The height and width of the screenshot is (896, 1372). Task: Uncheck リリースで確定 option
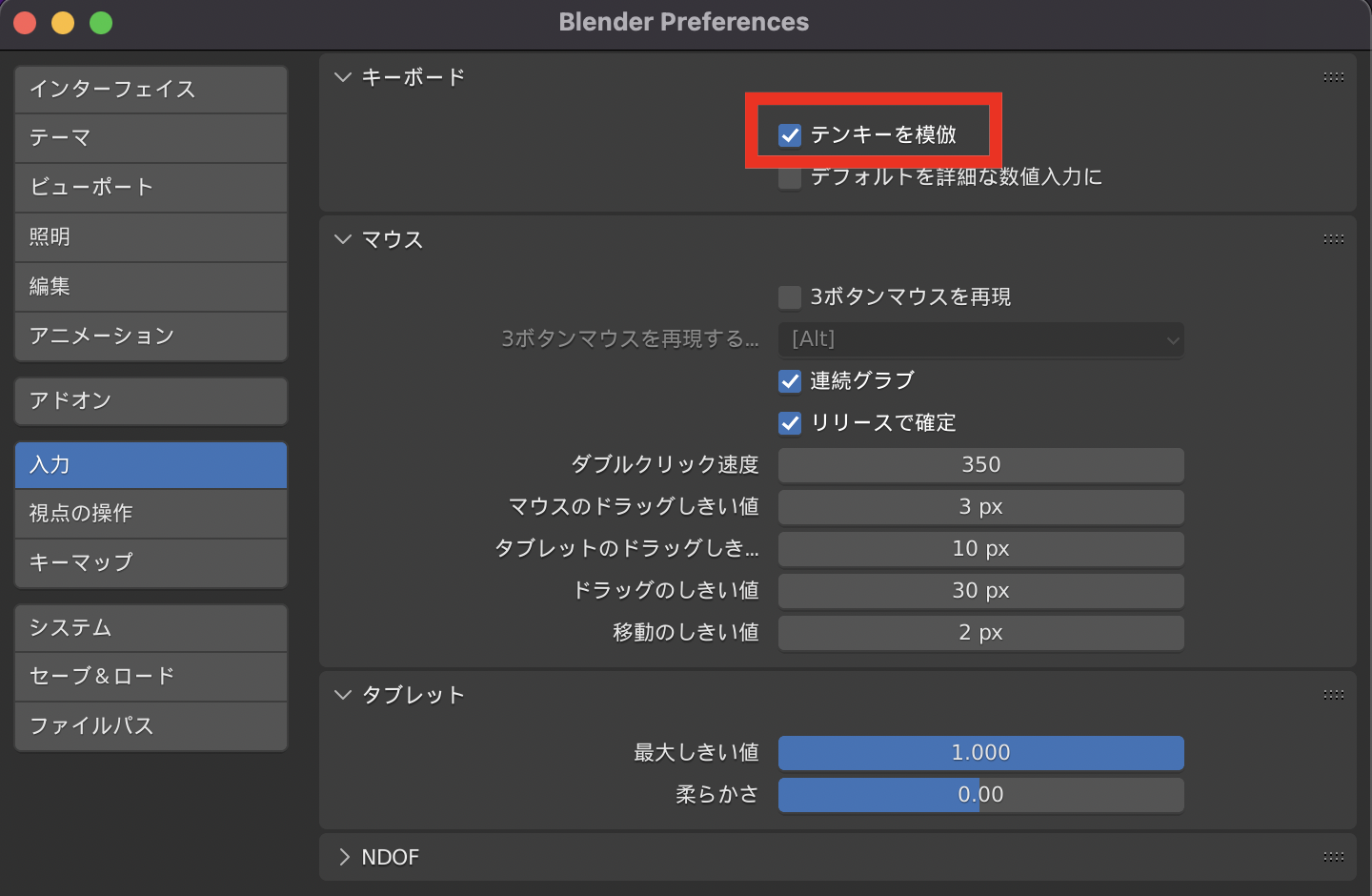[790, 423]
